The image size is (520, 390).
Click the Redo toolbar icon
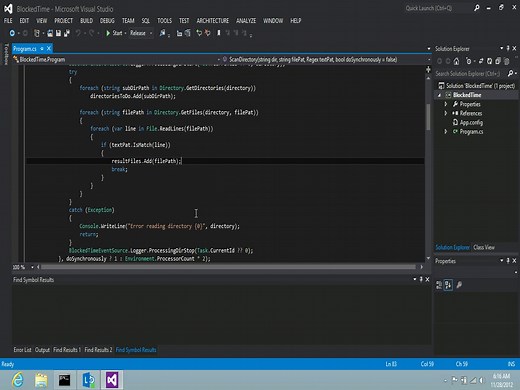pos(91,33)
